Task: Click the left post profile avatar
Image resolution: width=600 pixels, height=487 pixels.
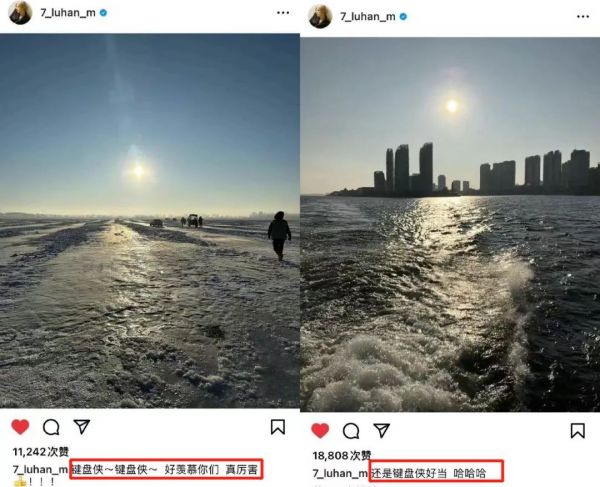Action: coord(20,13)
